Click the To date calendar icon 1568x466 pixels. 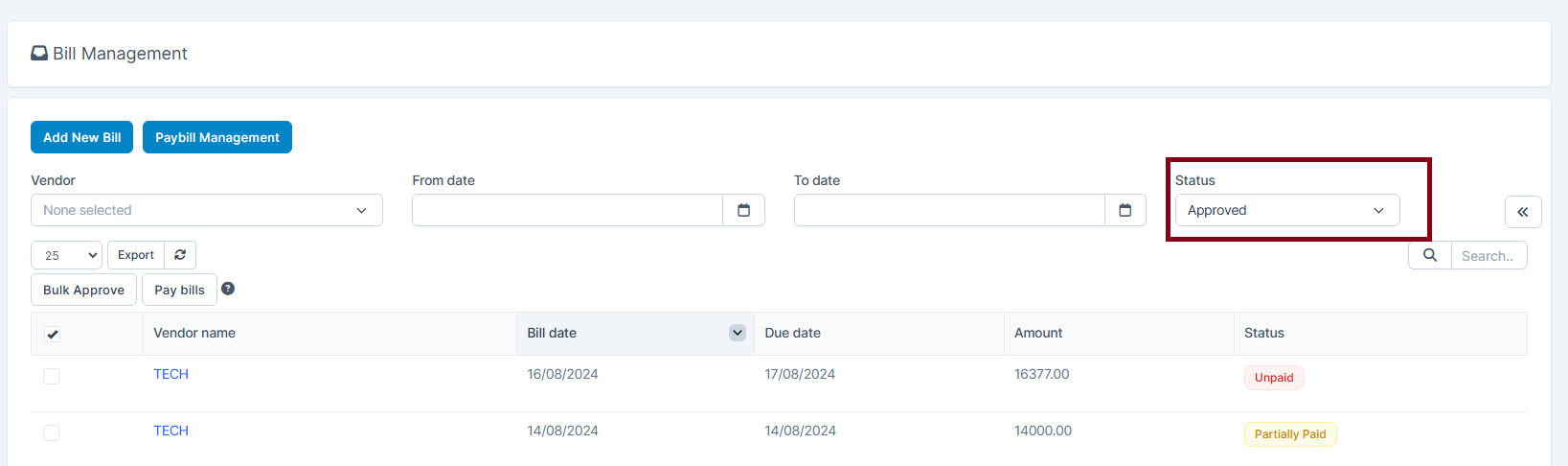point(1125,210)
